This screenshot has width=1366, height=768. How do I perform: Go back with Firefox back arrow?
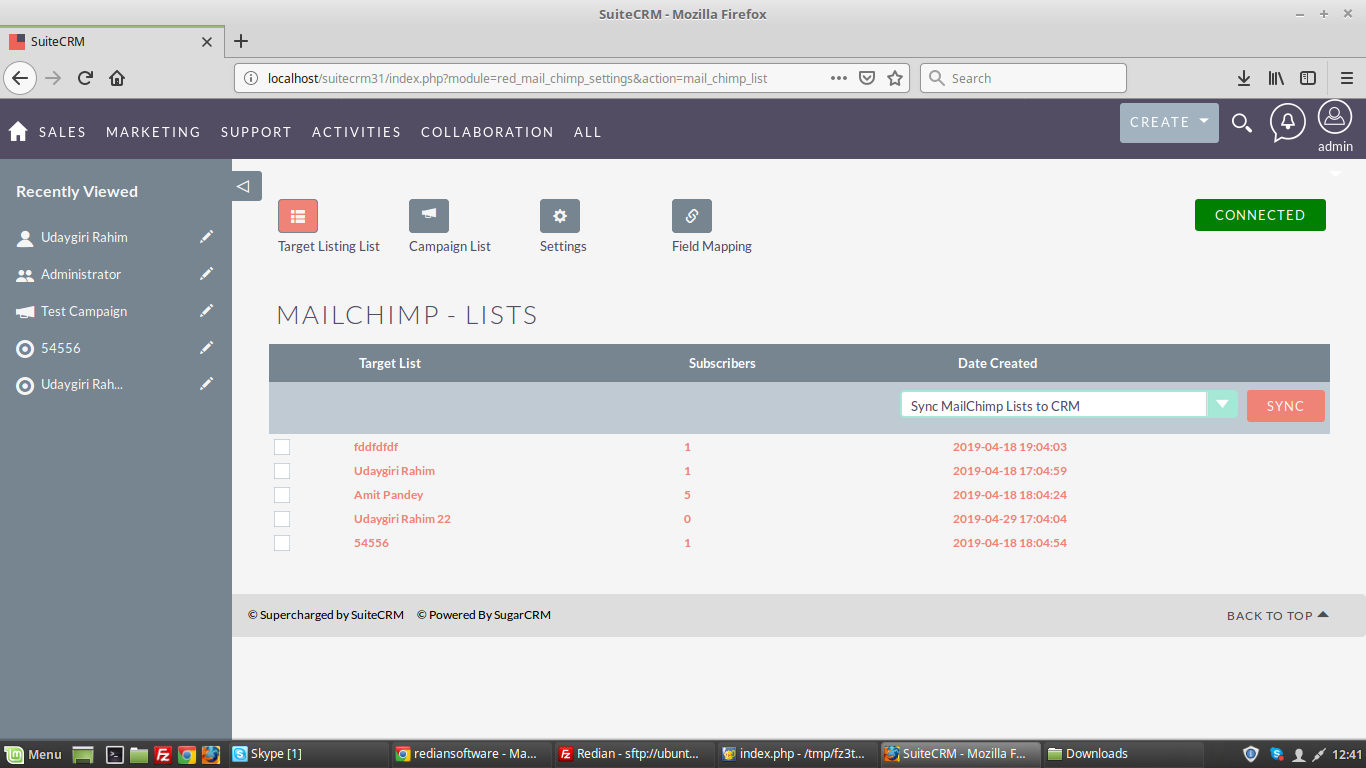pyautogui.click(x=20, y=78)
